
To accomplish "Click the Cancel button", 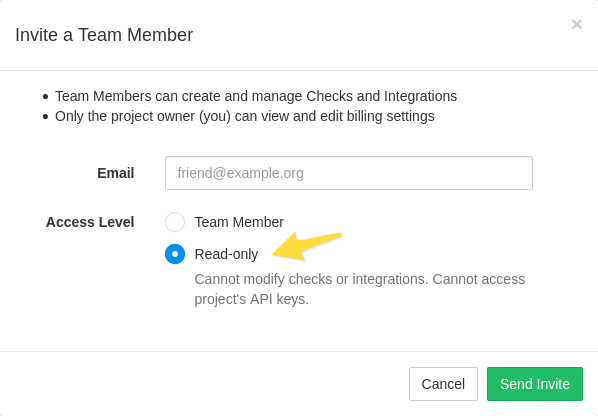I will (x=443, y=384).
